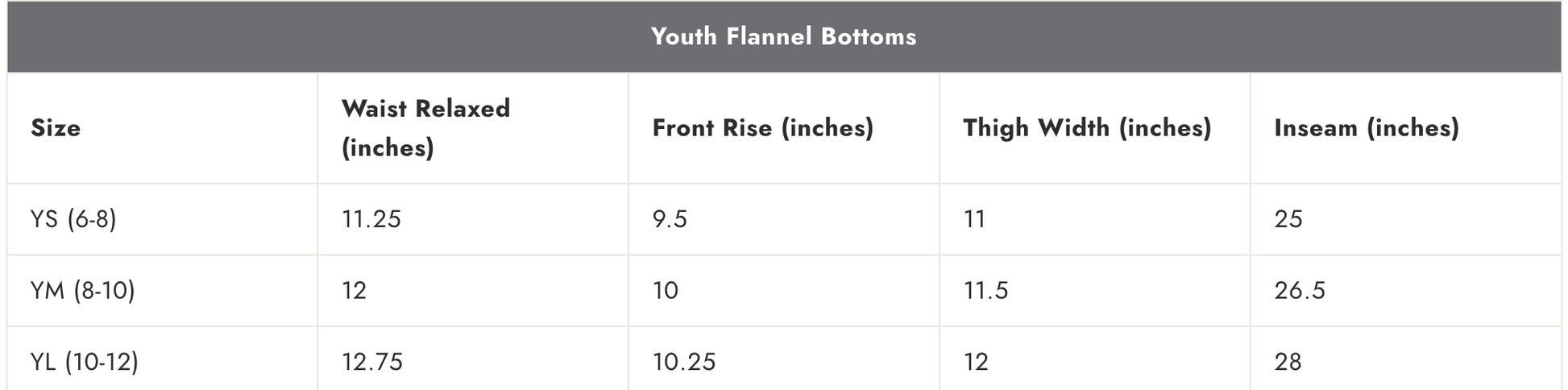The height and width of the screenshot is (390, 1568).
Task: Click the YL (10-12) size row label
Action: (x=85, y=361)
